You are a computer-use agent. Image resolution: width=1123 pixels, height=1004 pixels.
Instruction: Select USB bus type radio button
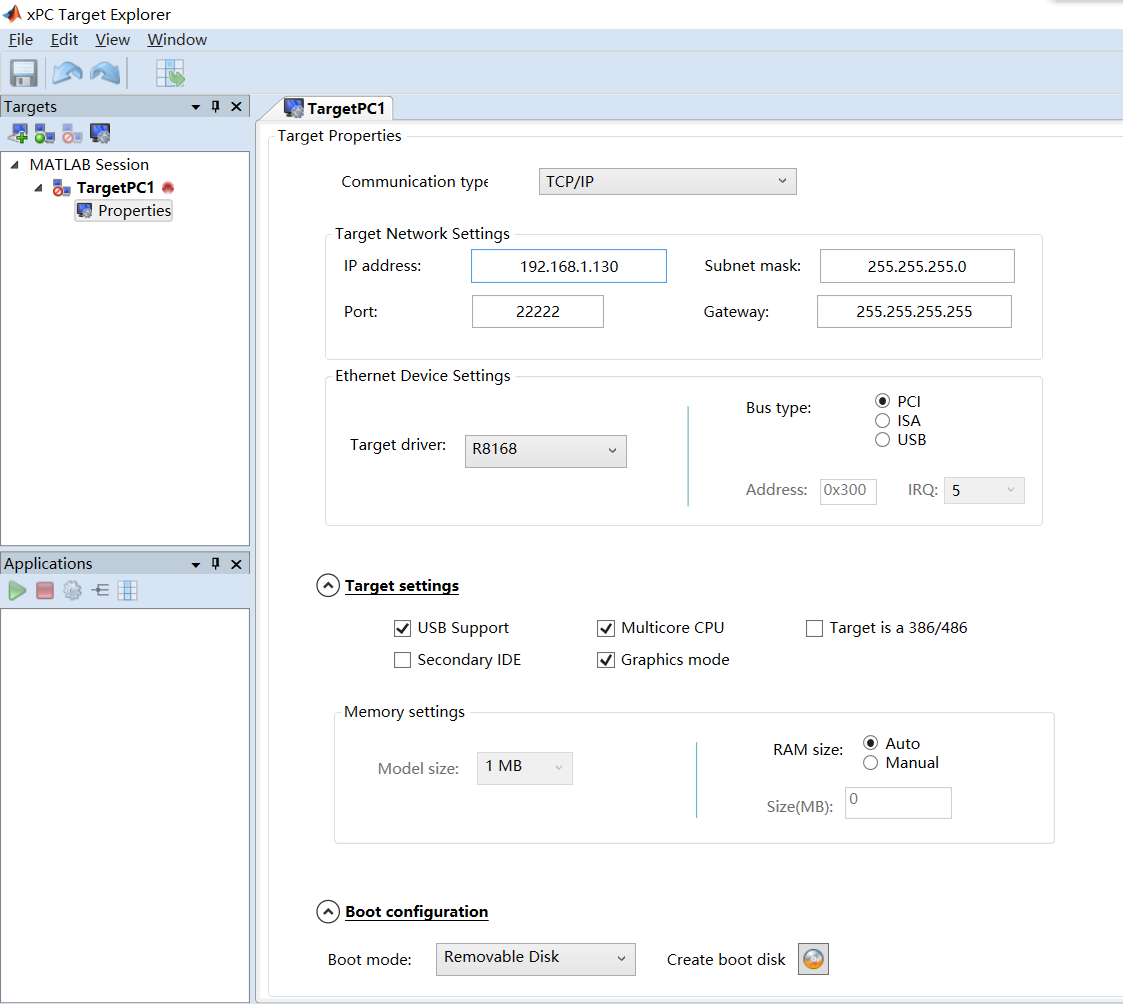tap(882, 440)
